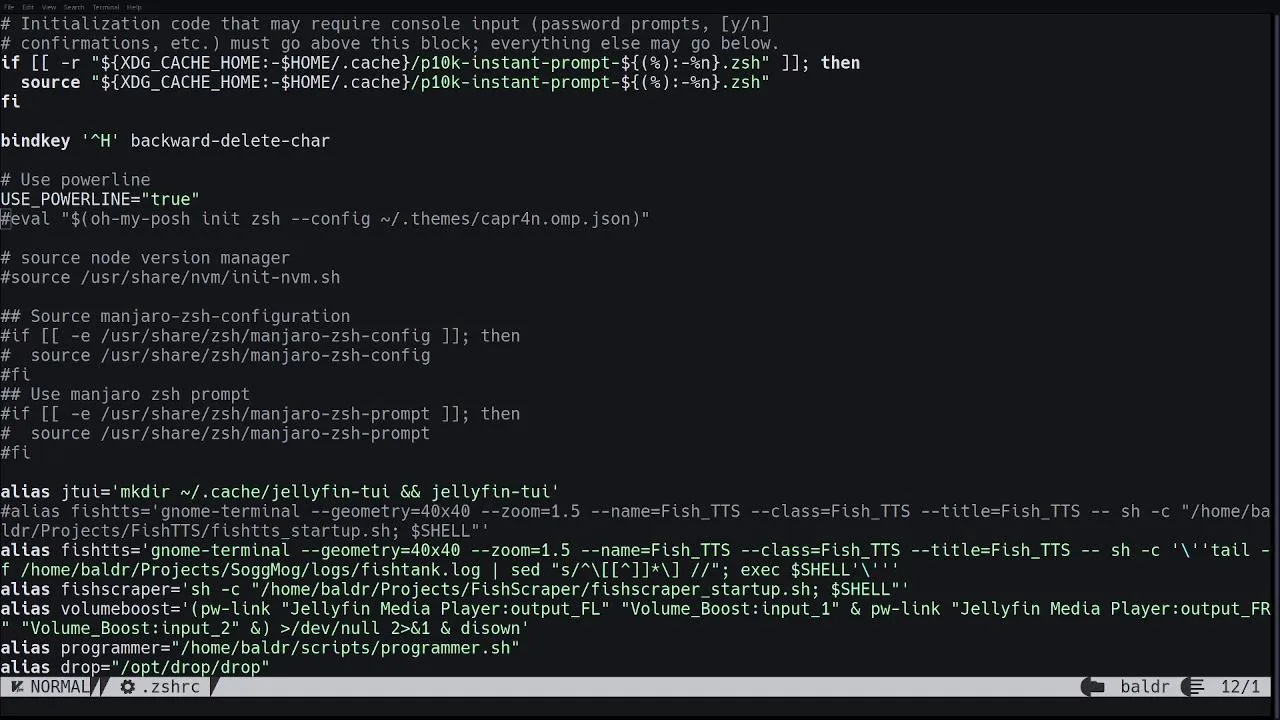Open the View menu
The height and width of the screenshot is (720, 1280).
click(50, 7)
